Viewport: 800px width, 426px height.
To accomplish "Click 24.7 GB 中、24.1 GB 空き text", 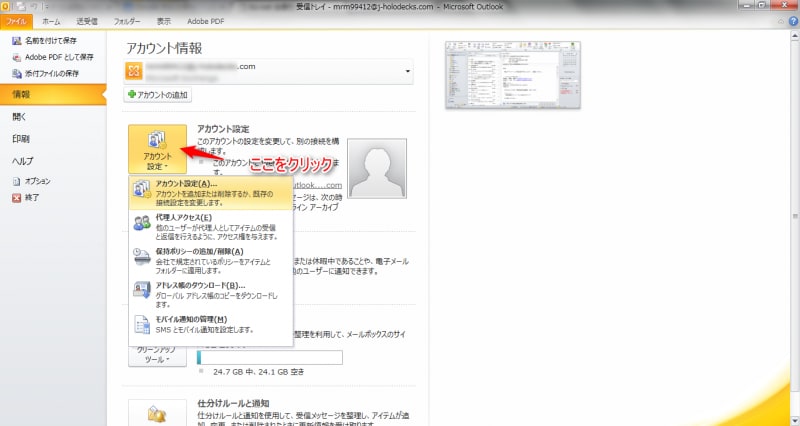I will point(258,372).
